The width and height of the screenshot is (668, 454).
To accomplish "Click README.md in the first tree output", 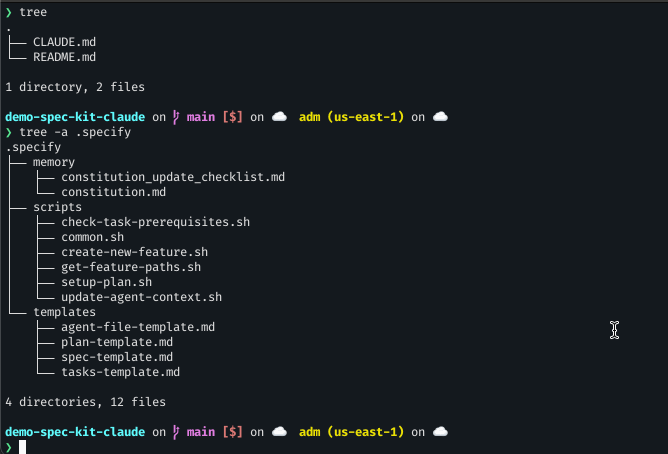I will [64, 57].
